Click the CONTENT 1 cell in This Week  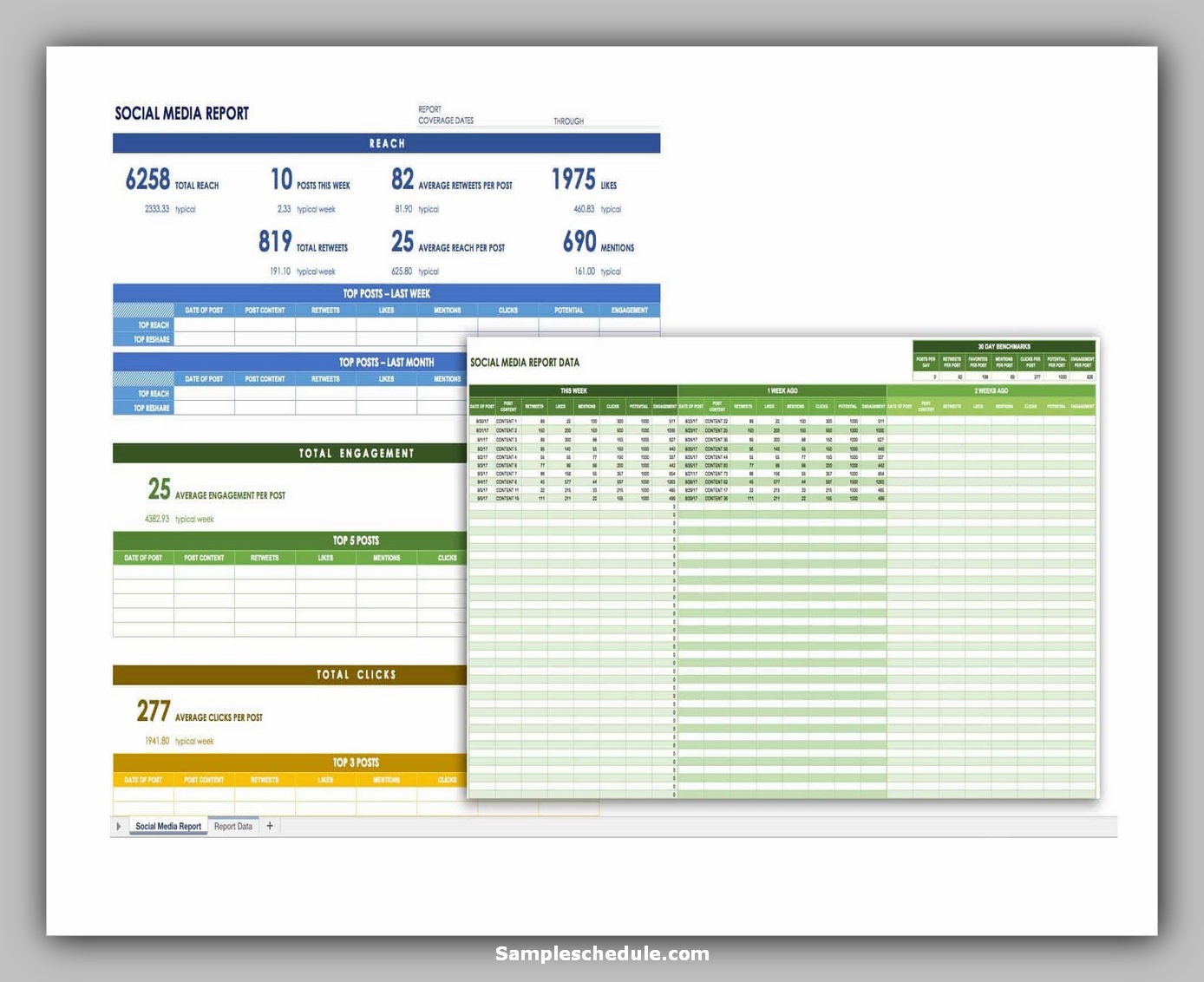tap(508, 421)
